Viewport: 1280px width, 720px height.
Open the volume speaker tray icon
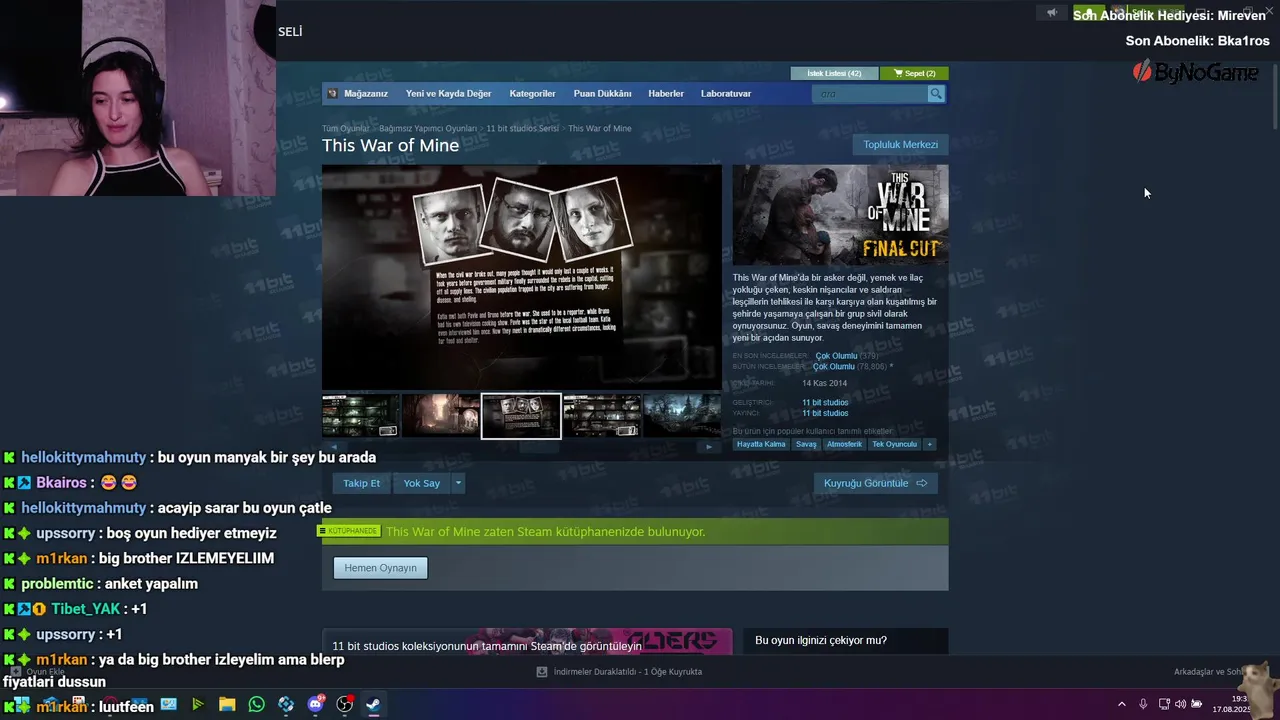pyautogui.click(x=1180, y=704)
